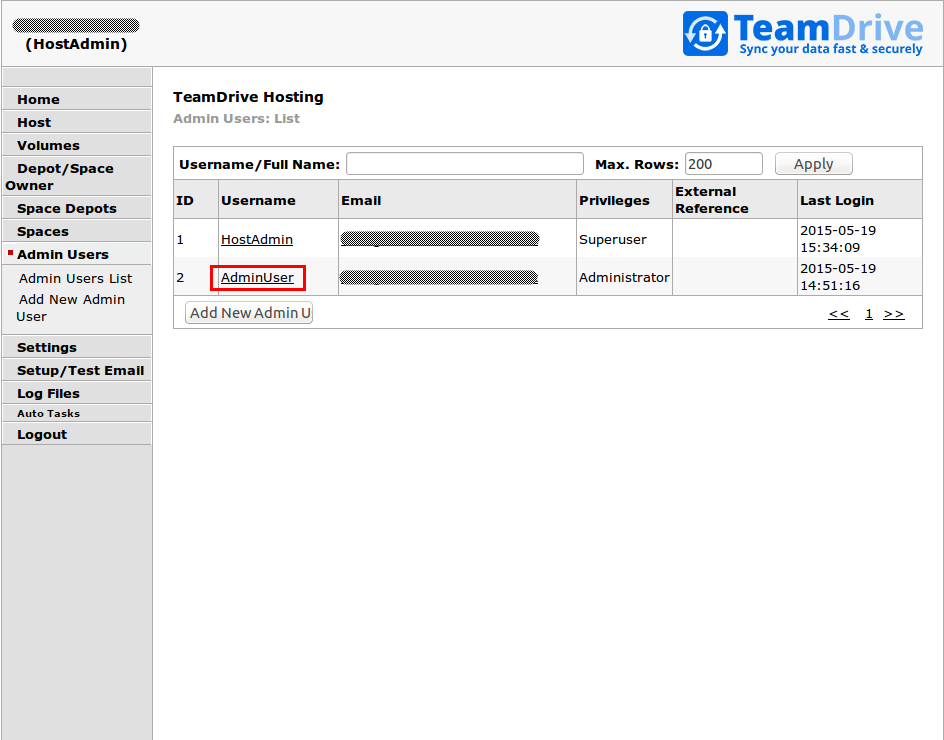The height and width of the screenshot is (740, 944).
Task: Click the Max. Rows input field
Action: click(724, 164)
